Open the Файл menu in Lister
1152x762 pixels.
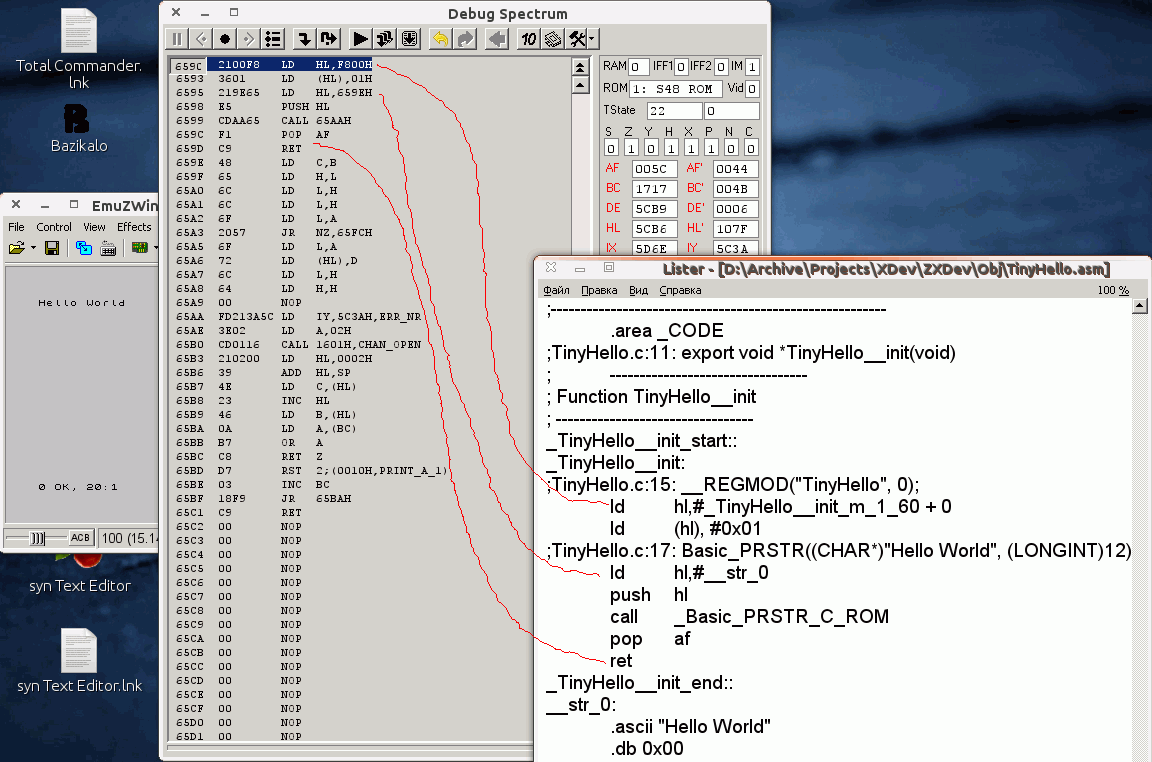556,290
